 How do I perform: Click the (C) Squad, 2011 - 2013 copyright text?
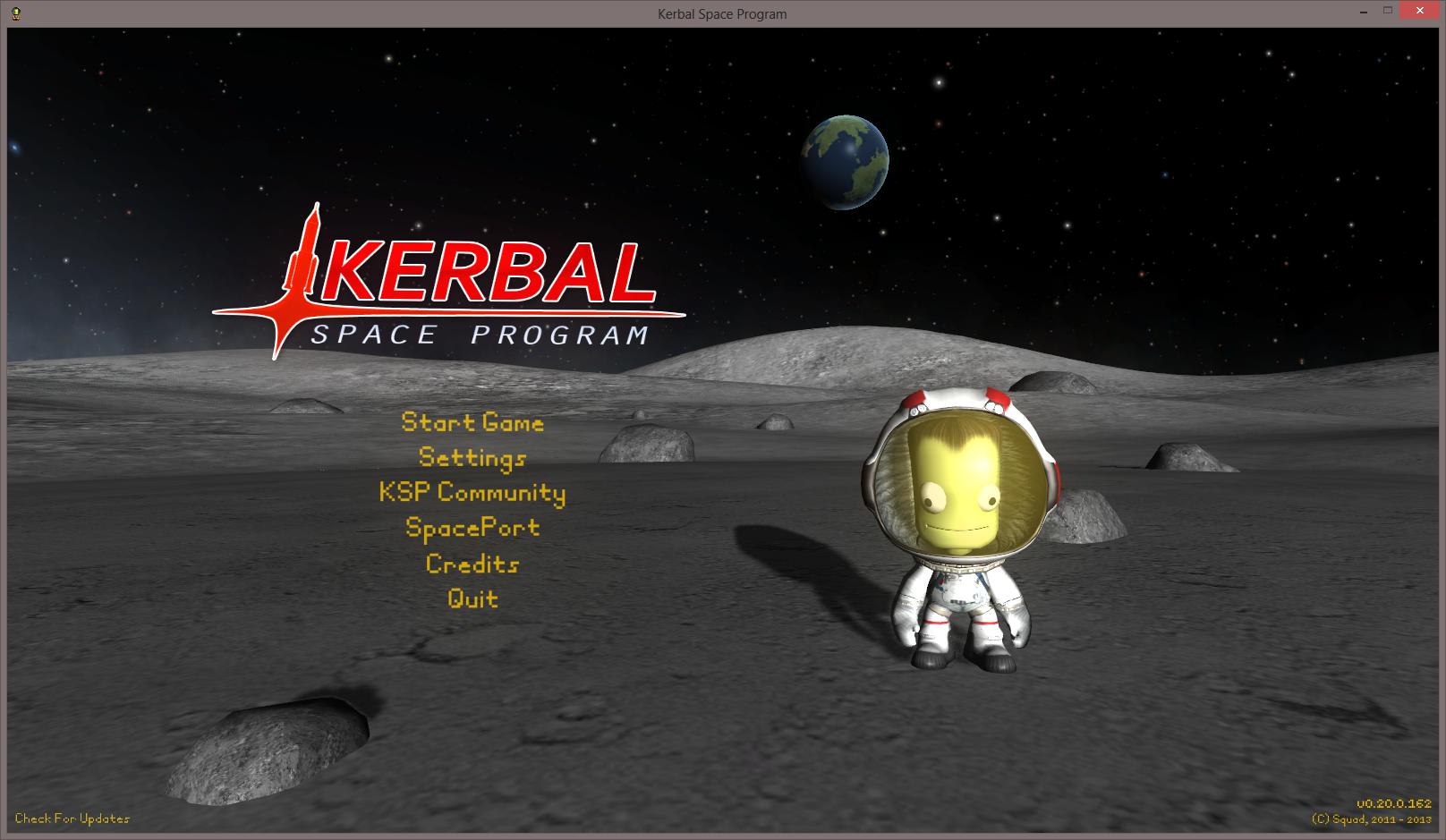point(1372,819)
